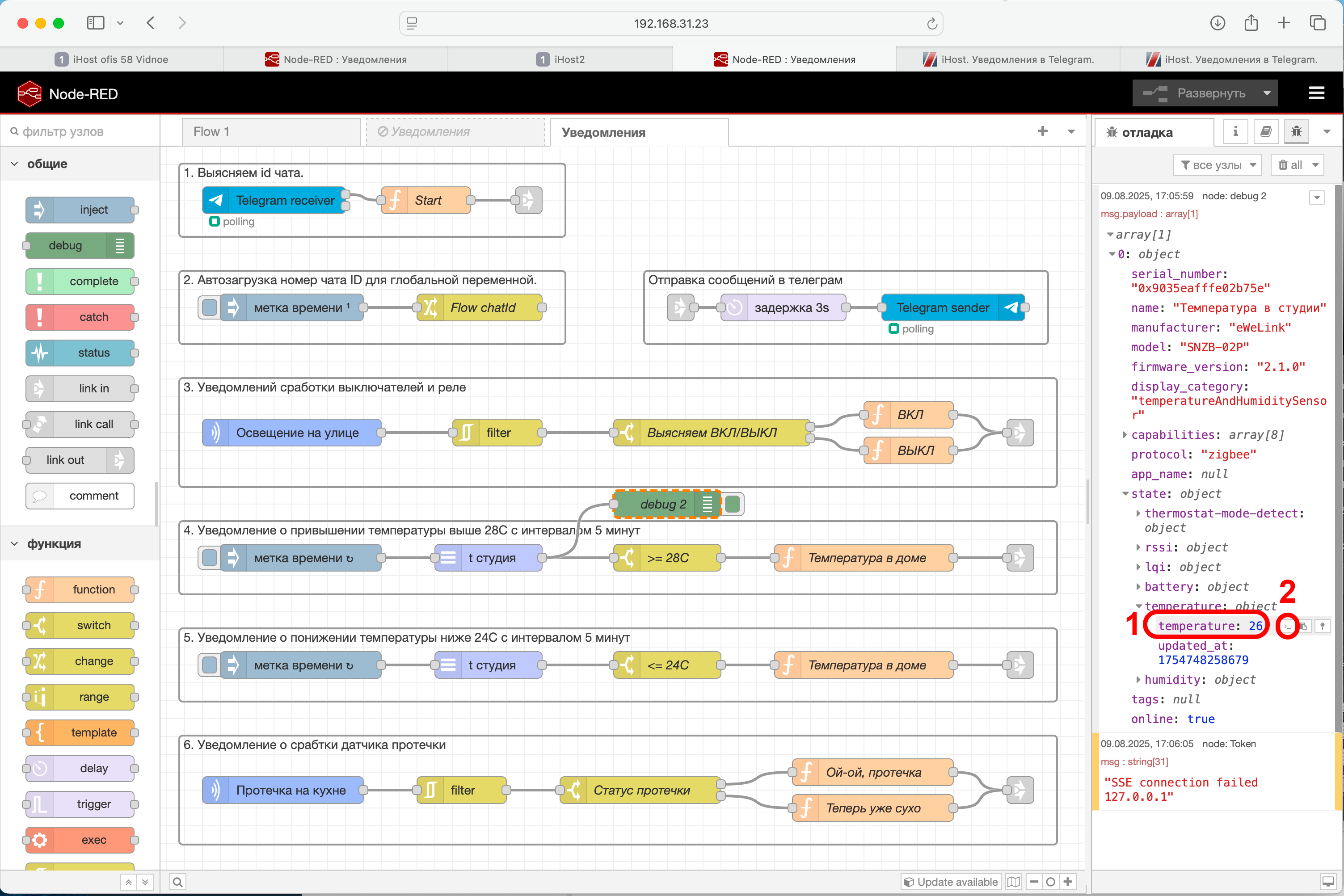Expand the capabilities array[8] entry
The image size is (1344, 896).
pos(1125,435)
